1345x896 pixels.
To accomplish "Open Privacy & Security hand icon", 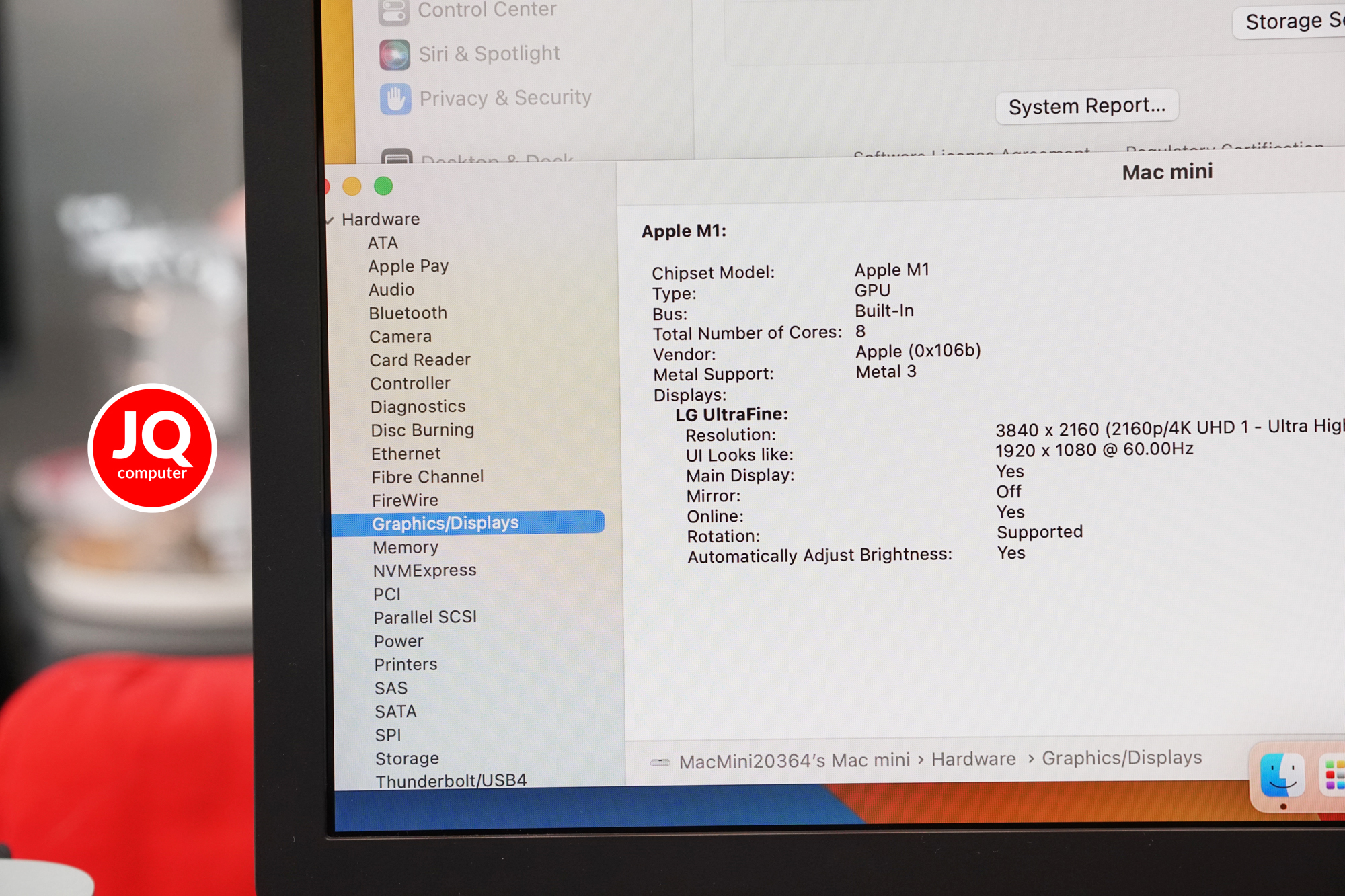I will [395, 99].
